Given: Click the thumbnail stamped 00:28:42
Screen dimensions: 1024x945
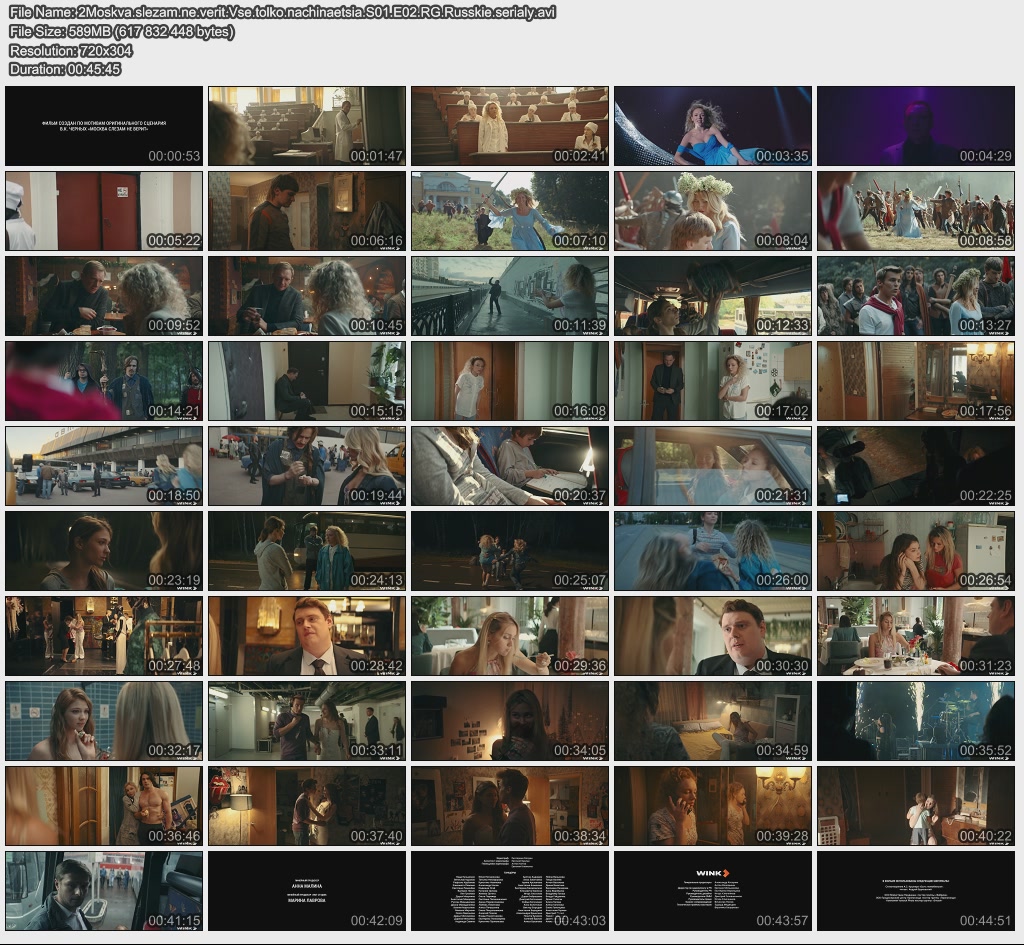Looking at the screenshot, I should point(307,636).
